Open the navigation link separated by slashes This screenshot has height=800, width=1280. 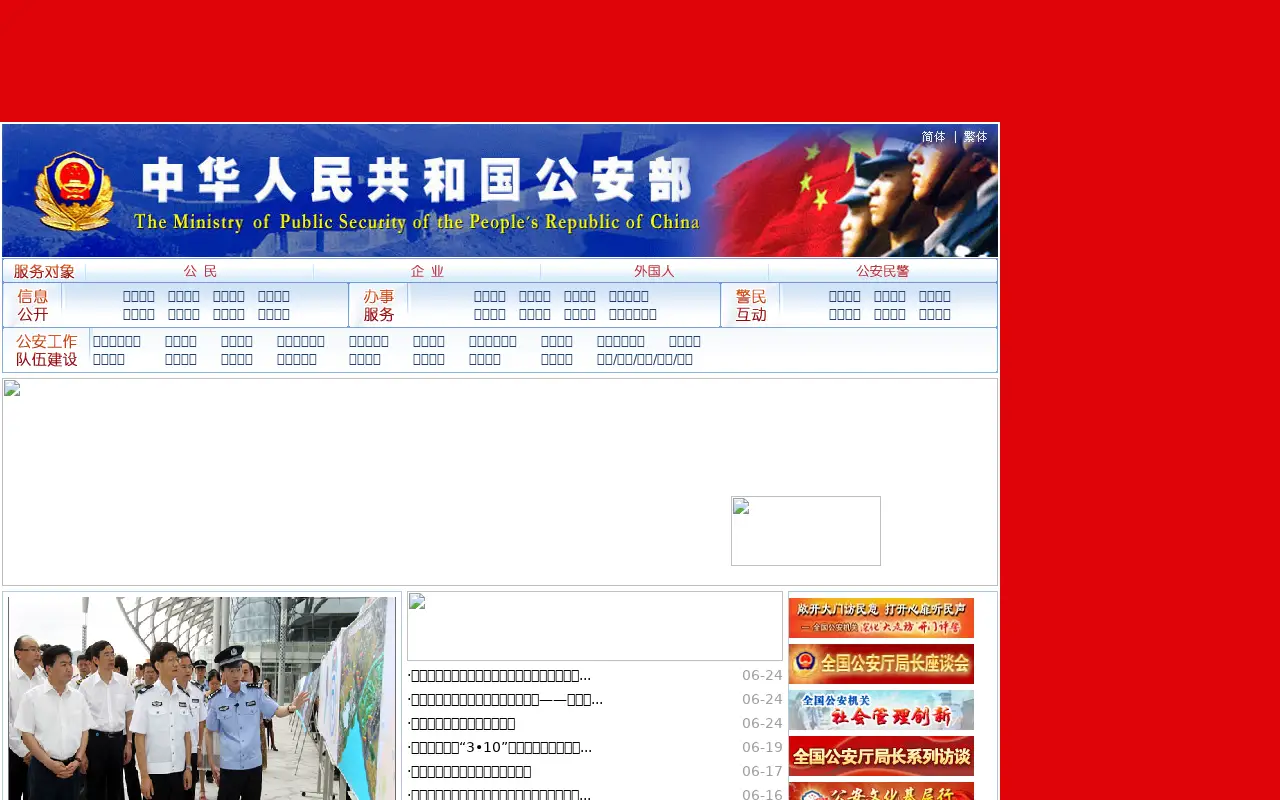pyautogui.click(x=645, y=360)
